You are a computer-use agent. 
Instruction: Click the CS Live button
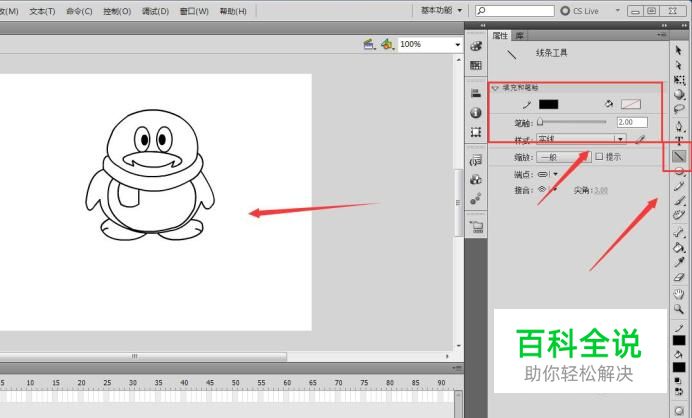pos(579,11)
